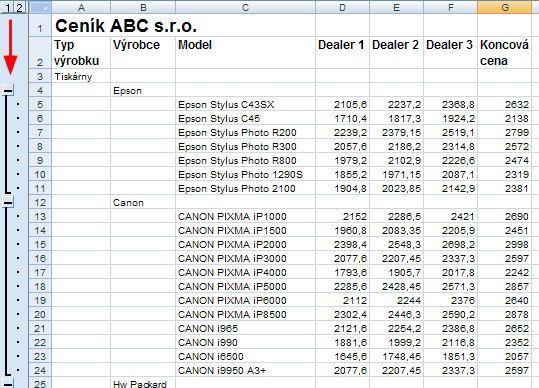Click the 'Hw Packard' cell

coord(143,383)
